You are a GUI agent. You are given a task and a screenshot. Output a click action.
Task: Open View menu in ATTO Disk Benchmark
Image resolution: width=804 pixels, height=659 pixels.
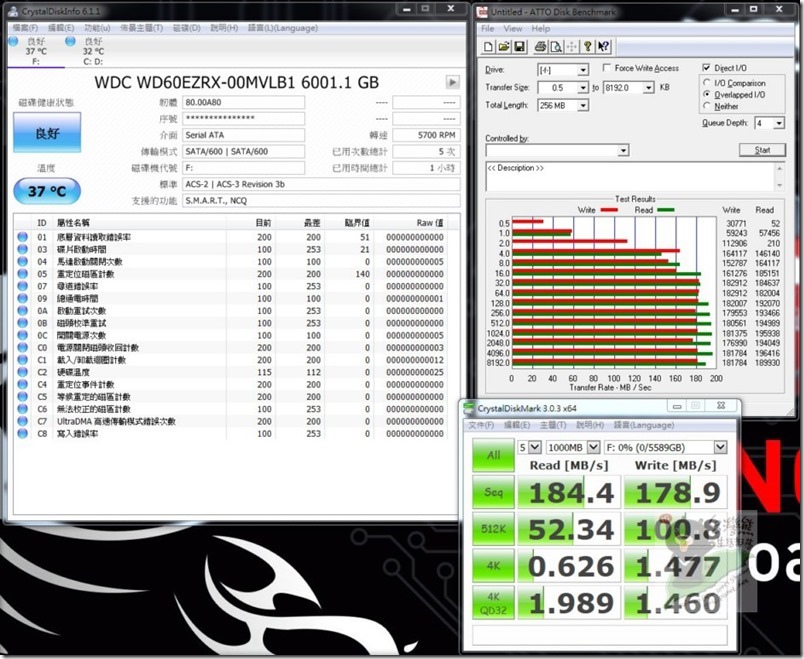coord(513,29)
